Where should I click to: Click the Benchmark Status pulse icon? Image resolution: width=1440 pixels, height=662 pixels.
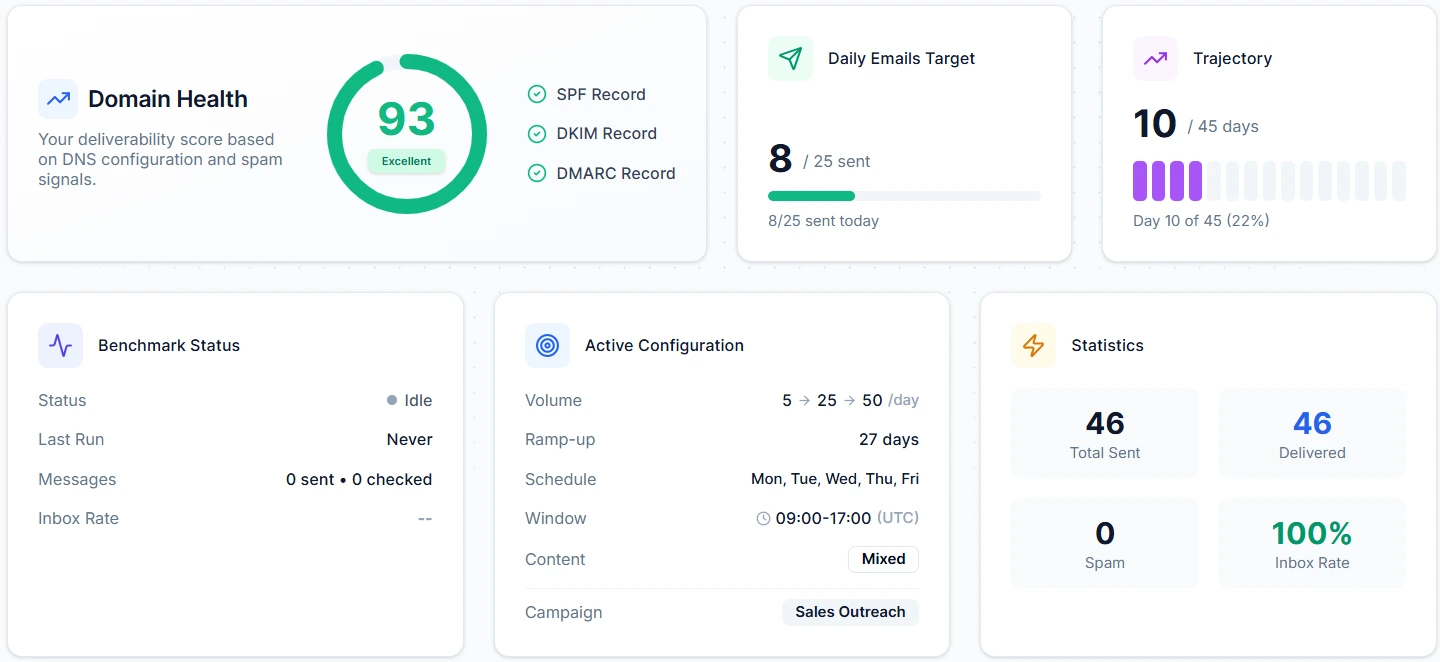point(60,346)
